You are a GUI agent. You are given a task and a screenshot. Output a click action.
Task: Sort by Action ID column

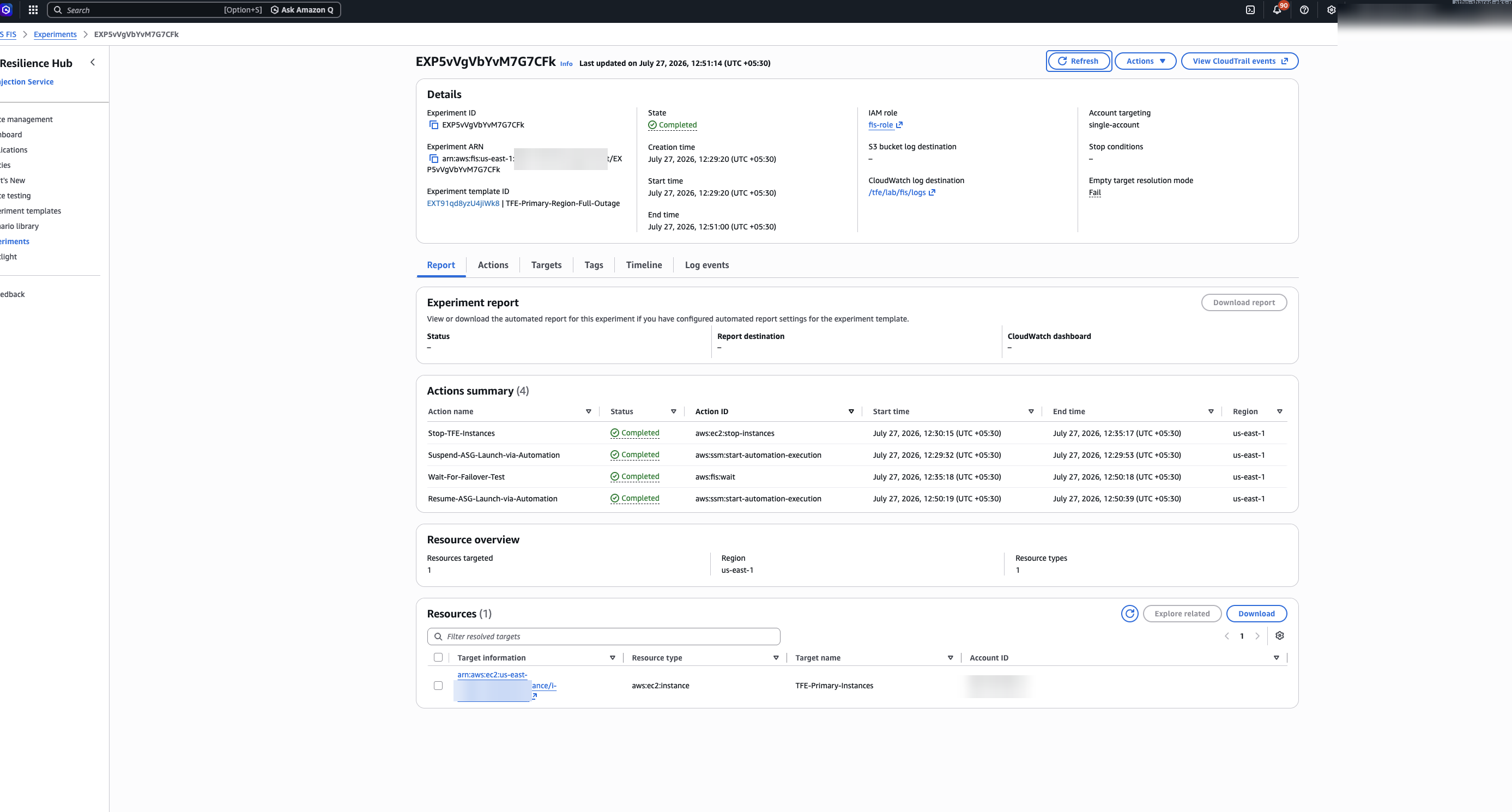coord(851,412)
